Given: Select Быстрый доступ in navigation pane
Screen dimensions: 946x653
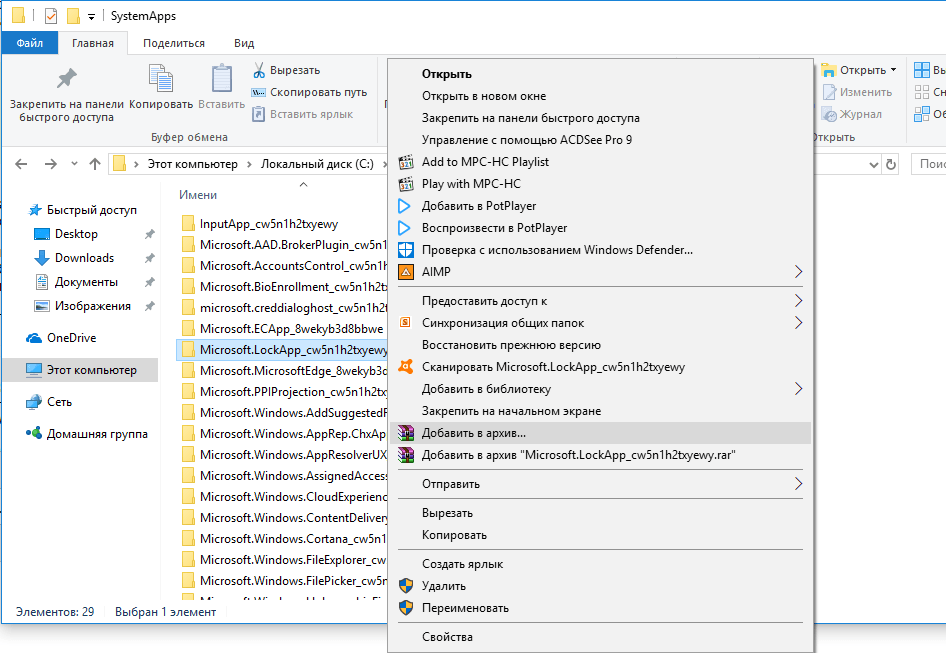Looking at the screenshot, I should [83, 210].
